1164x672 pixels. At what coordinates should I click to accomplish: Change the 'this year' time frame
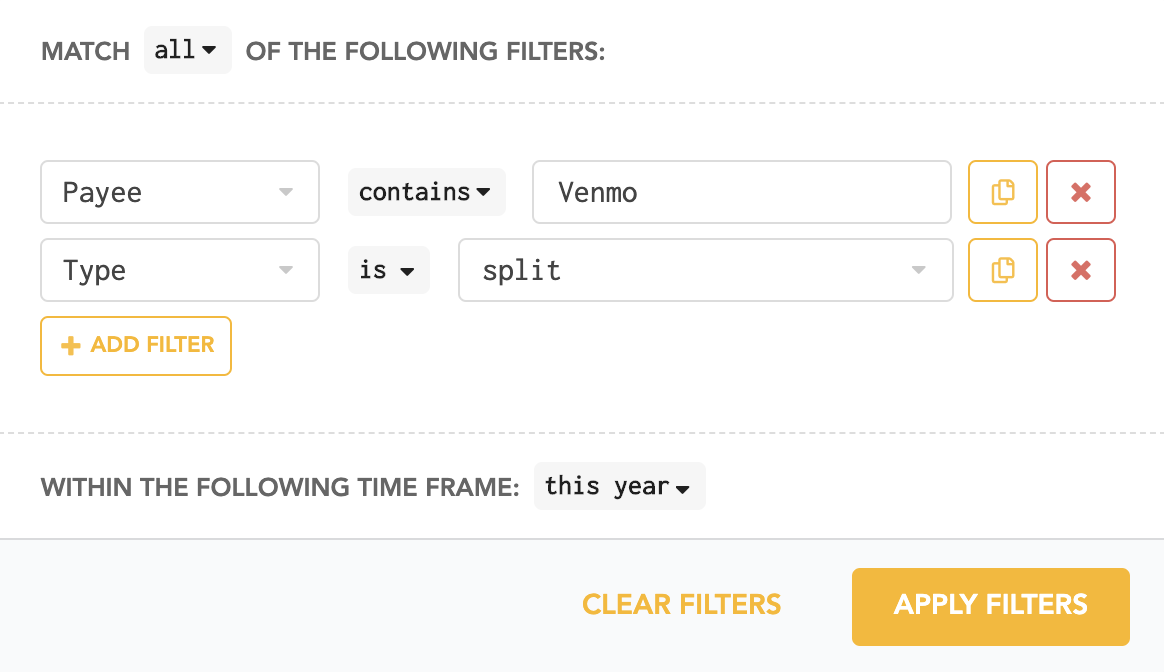click(619, 486)
